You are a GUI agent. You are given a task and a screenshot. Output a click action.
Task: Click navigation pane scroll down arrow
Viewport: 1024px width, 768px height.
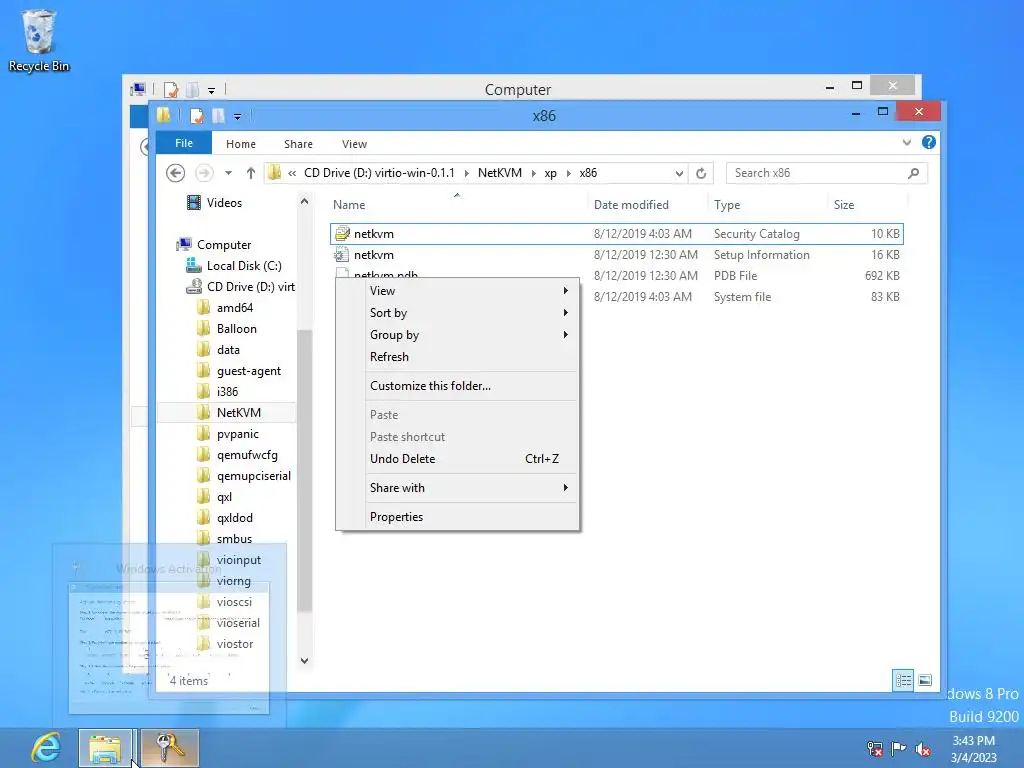(x=304, y=661)
